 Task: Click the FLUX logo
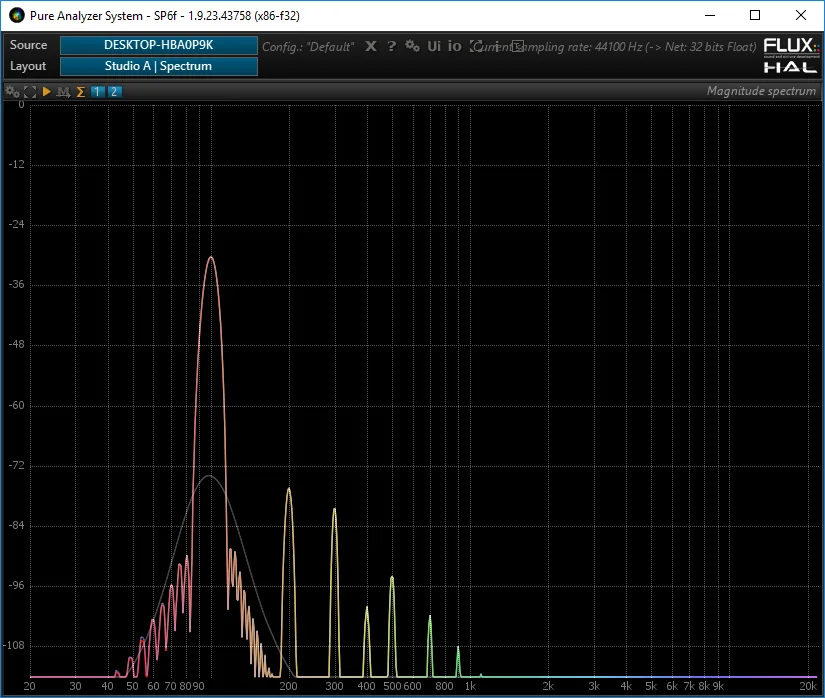click(x=791, y=46)
